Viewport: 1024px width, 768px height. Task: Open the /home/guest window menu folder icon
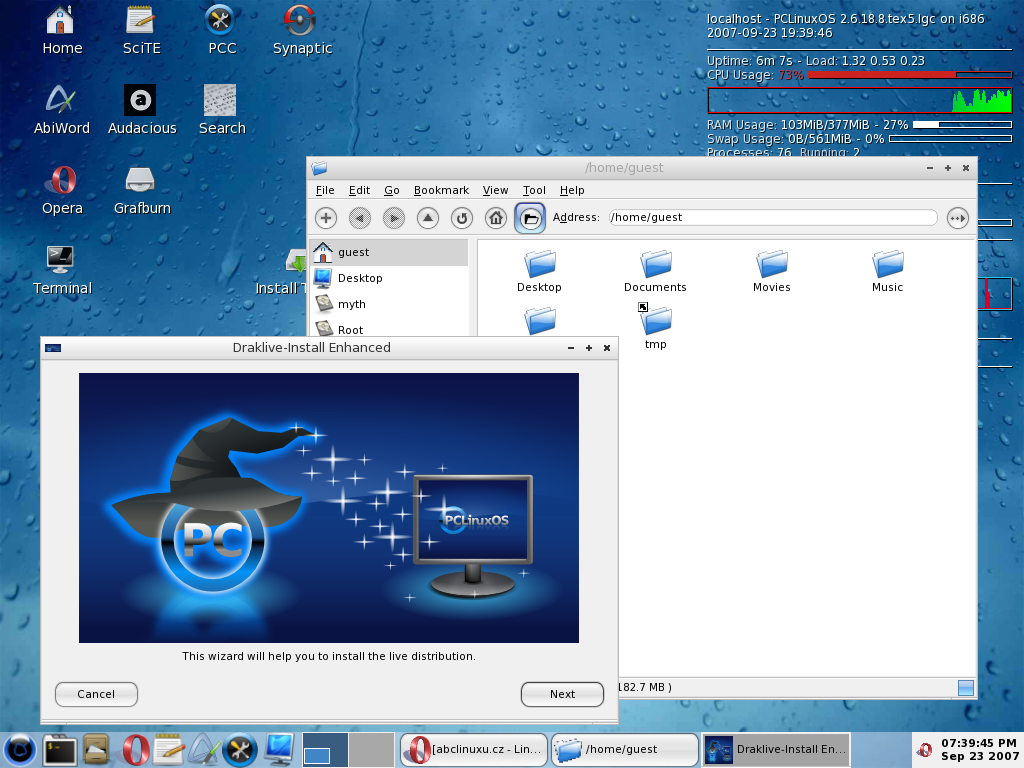[319, 168]
